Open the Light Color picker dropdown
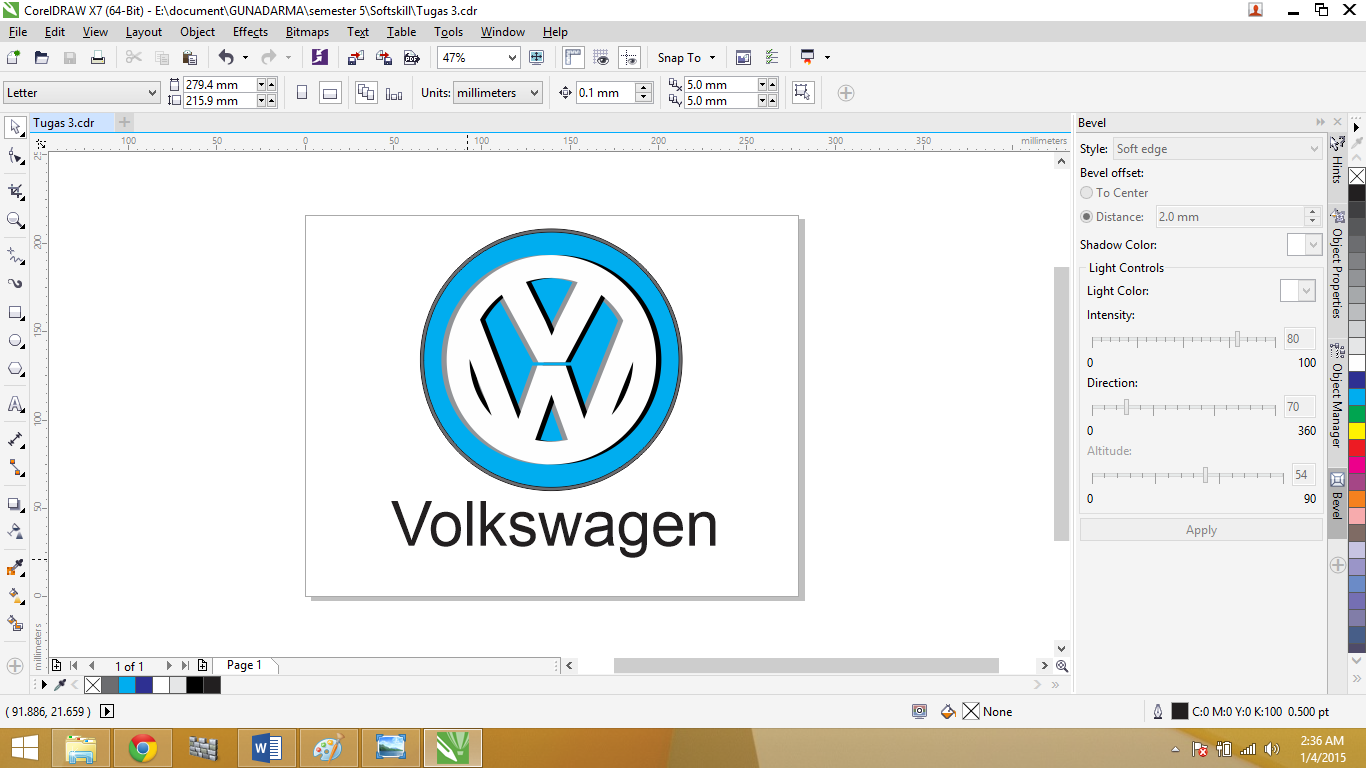1366x768 pixels. (1297, 291)
